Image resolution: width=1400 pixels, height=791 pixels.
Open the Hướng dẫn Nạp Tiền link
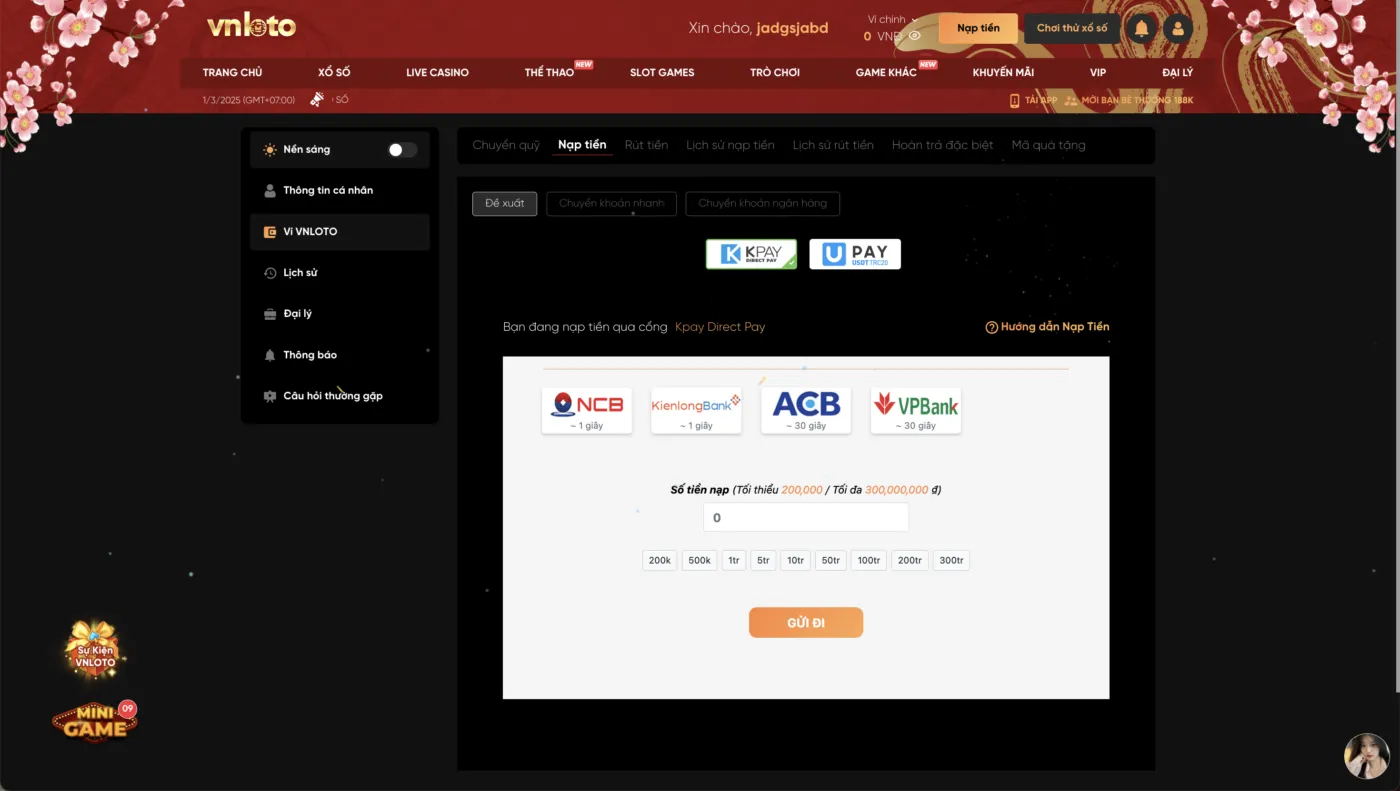(x=1047, y=327)
